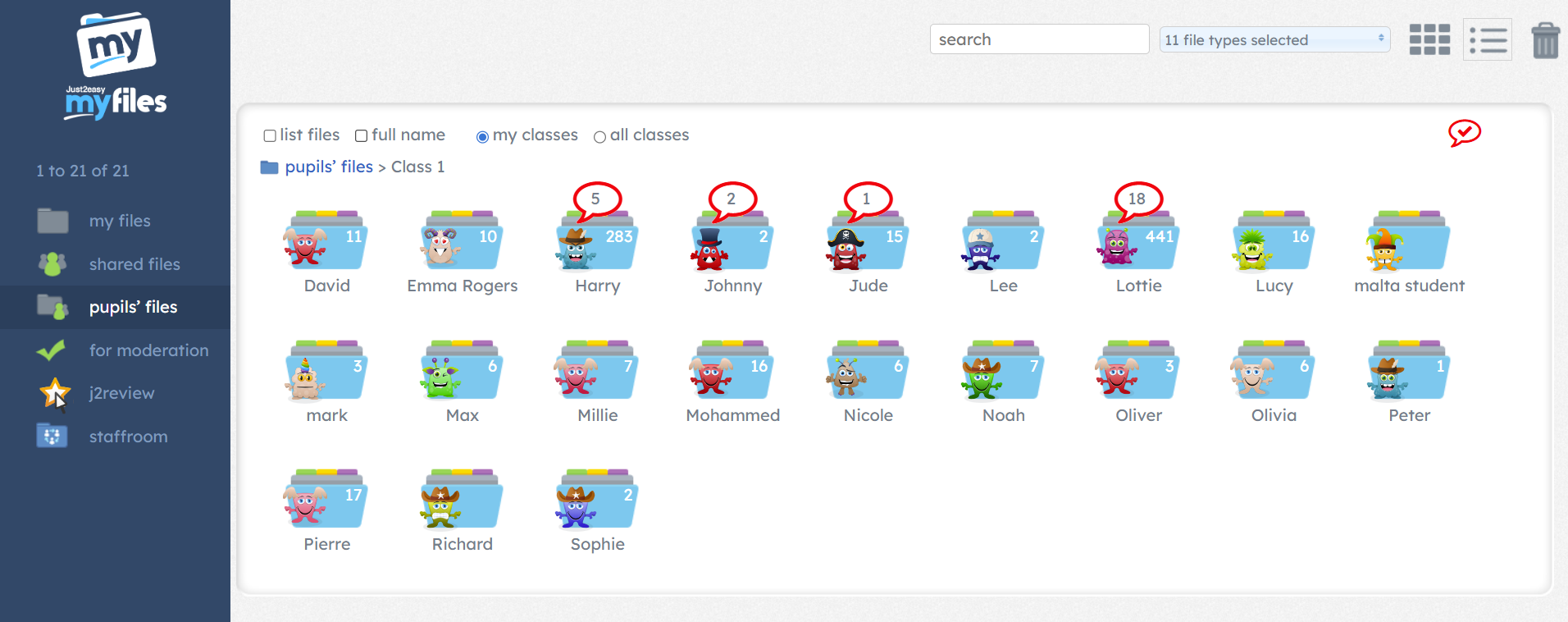Screen dimensions: 1568x622
Task: Open Johnny's pupil folder
Action: pyautogui.click(x=732, y=241)
